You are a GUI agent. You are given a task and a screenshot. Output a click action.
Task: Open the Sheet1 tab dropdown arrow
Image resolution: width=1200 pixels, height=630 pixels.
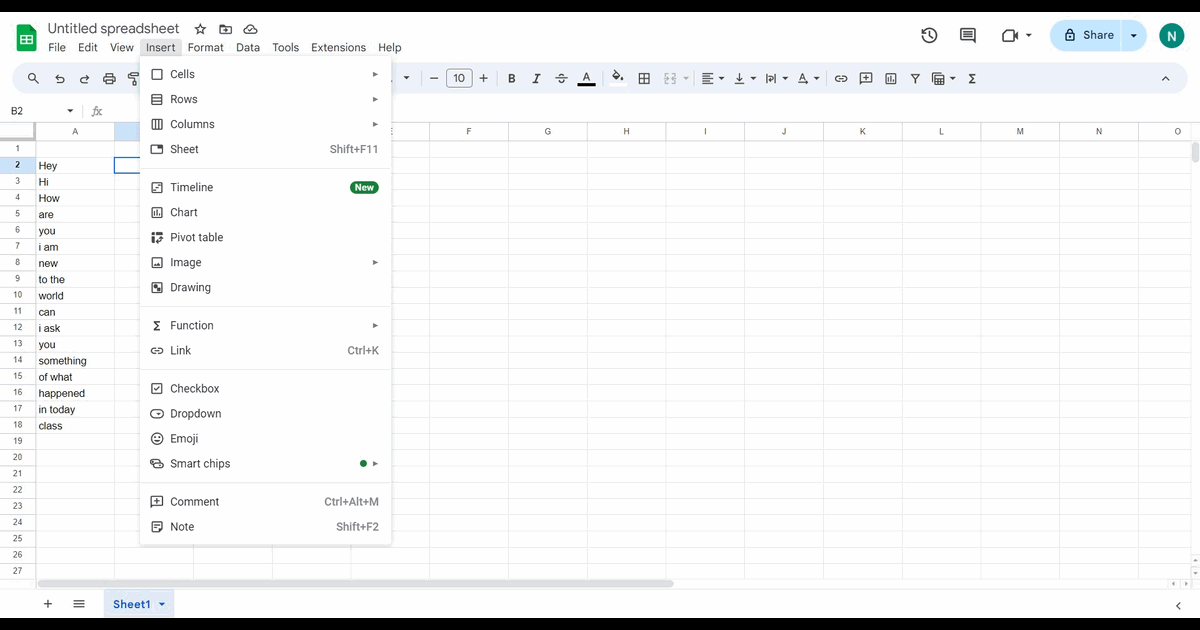coord(161,604)
